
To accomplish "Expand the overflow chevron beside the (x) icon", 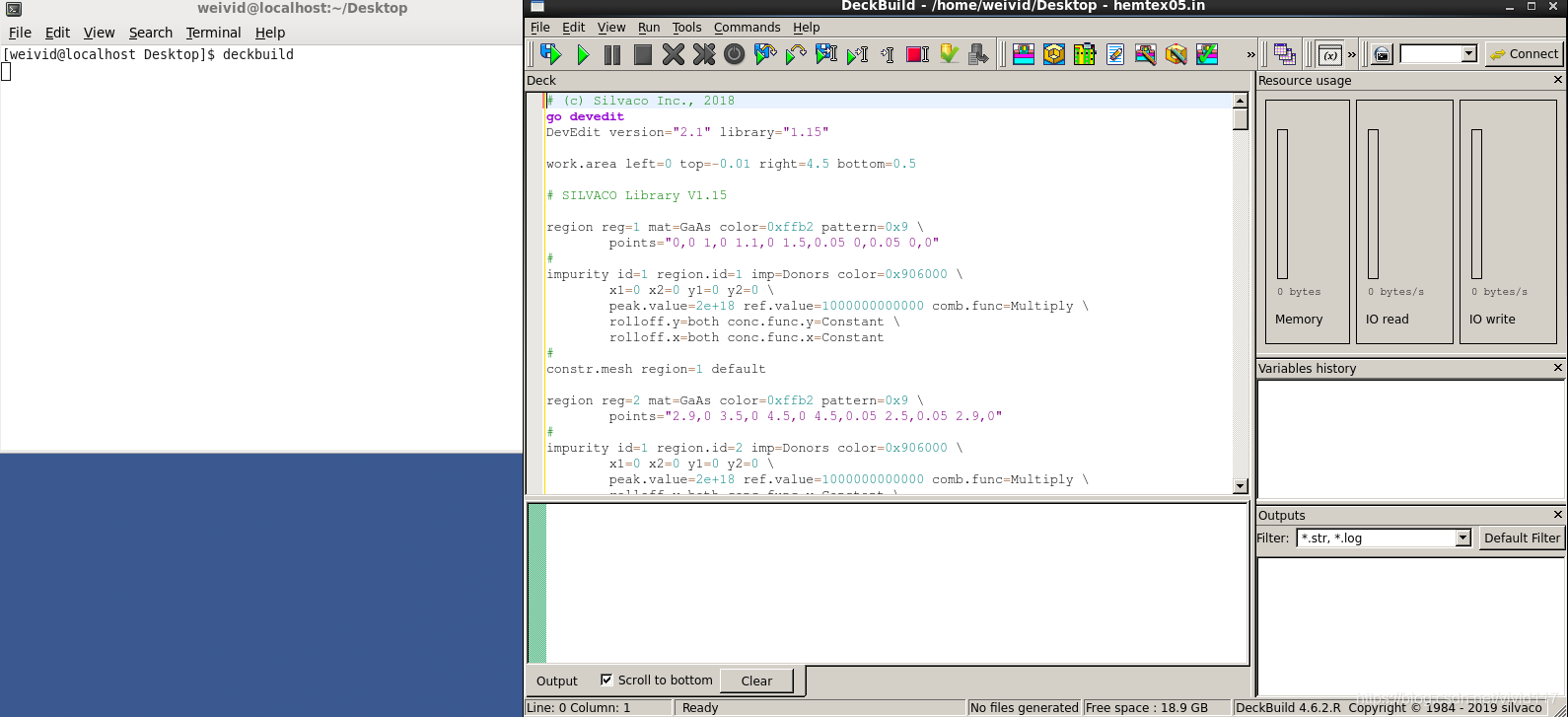I will tap(1352, 54).
